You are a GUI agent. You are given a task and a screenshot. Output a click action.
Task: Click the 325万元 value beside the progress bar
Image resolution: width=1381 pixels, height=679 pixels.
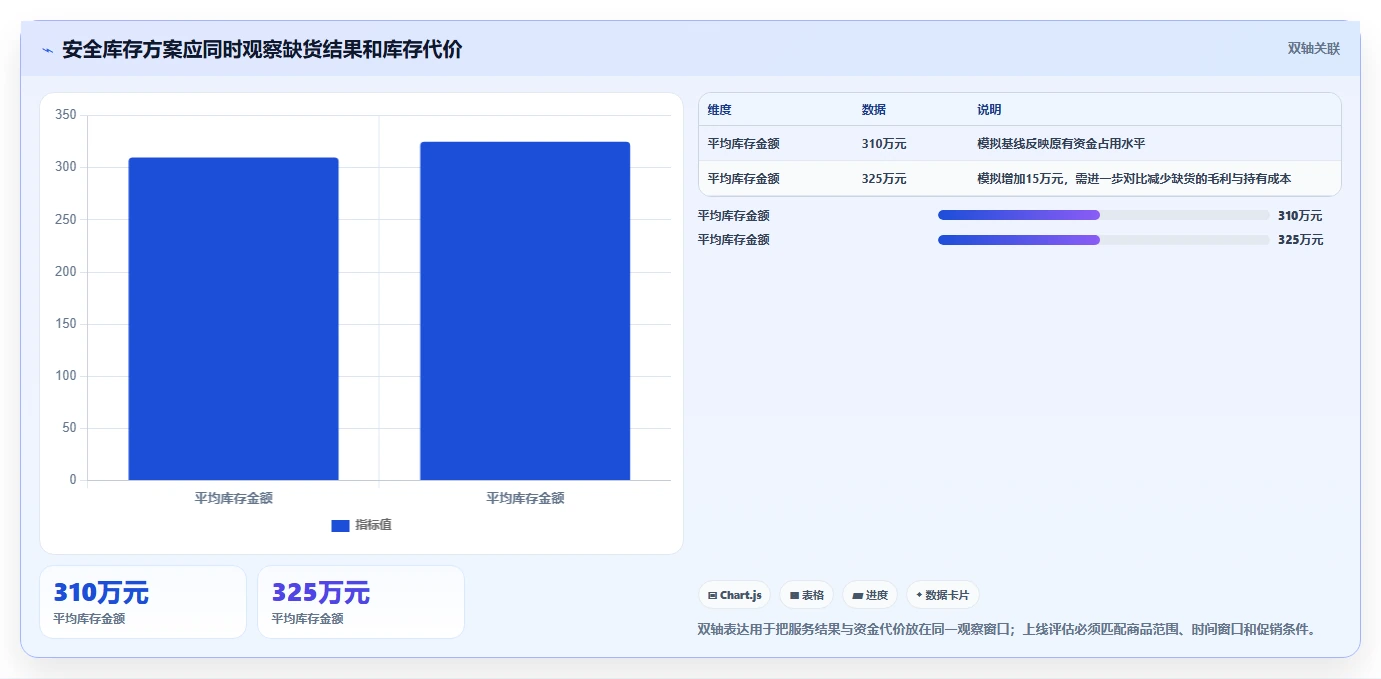[x=1300, y=240]
